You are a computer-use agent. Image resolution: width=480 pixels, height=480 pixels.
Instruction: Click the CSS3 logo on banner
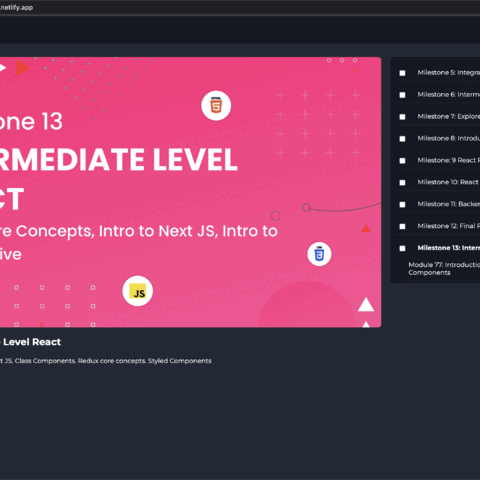tap(319, 254)
